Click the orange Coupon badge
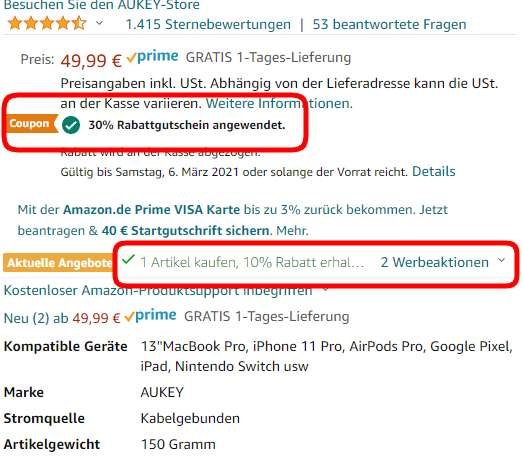The height and width of the screenshot is (464, 523). [x=32, y=123]
